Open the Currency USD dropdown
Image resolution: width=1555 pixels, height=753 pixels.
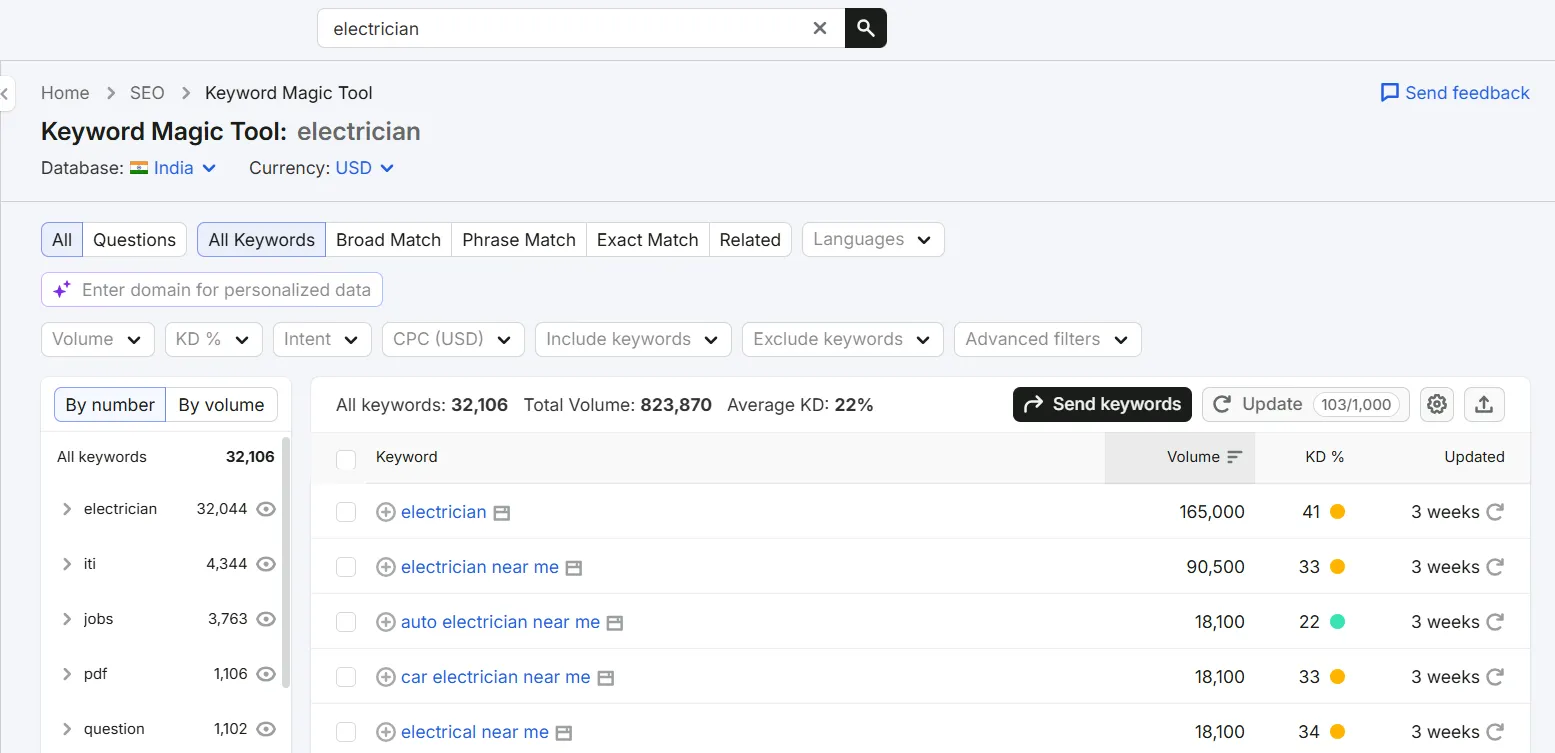[x=365, y=168]
